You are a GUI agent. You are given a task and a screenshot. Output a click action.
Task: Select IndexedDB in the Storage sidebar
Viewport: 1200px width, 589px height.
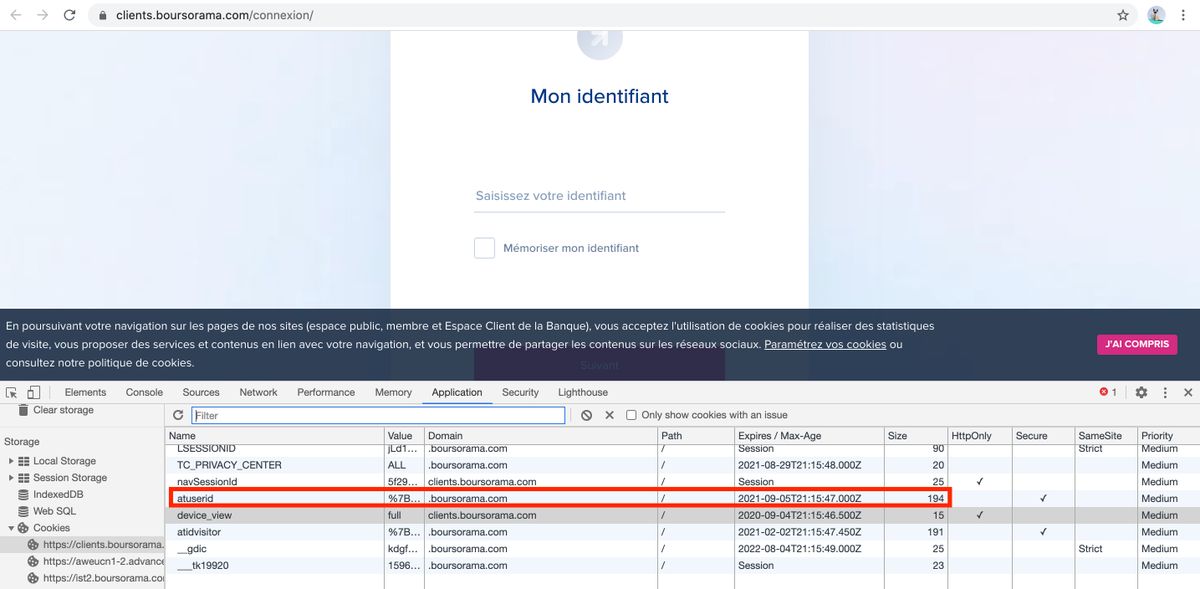pyautogui.click(x=56, y=494)
